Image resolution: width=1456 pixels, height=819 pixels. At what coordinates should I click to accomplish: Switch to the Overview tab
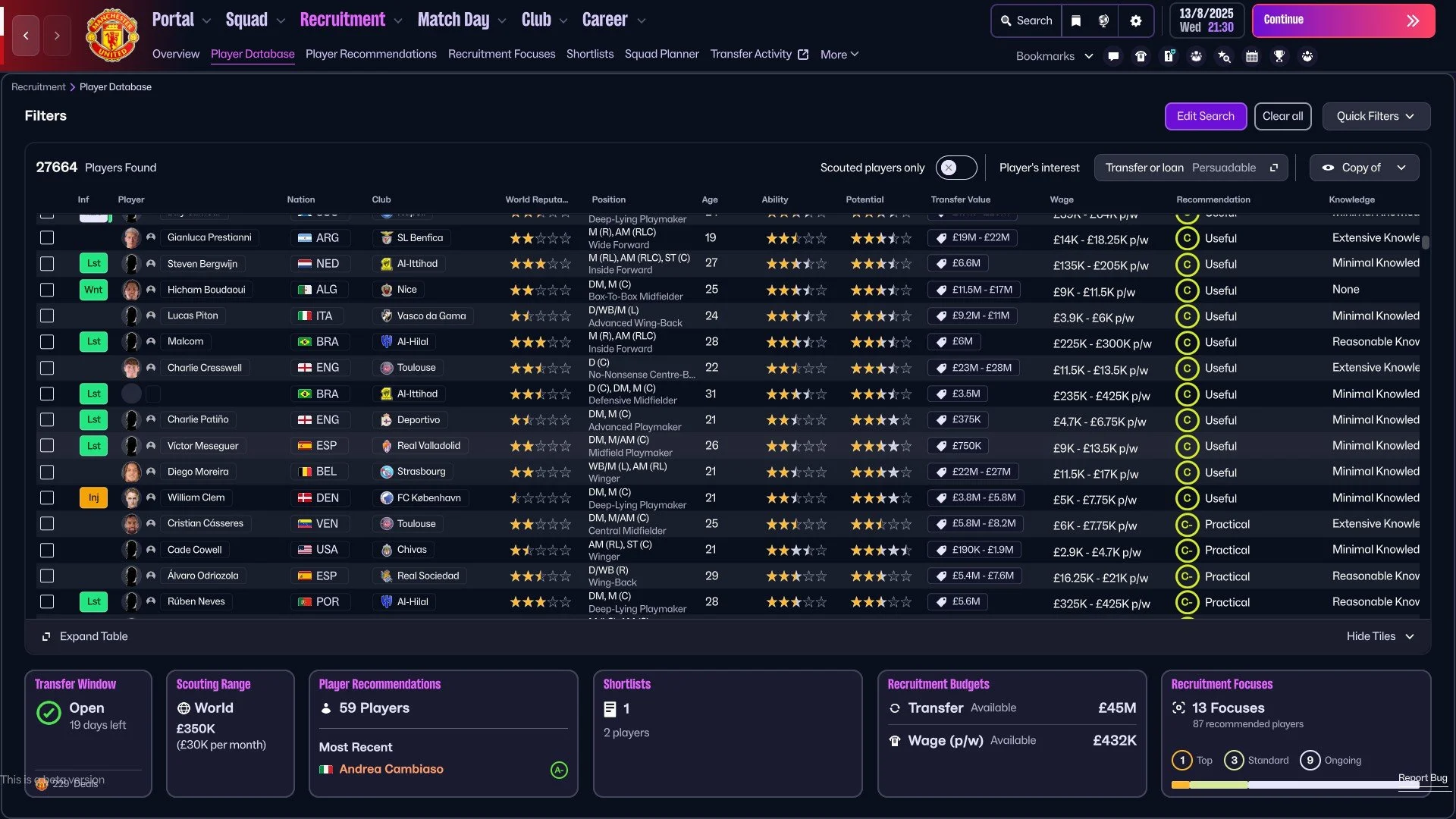pos(176,54)
